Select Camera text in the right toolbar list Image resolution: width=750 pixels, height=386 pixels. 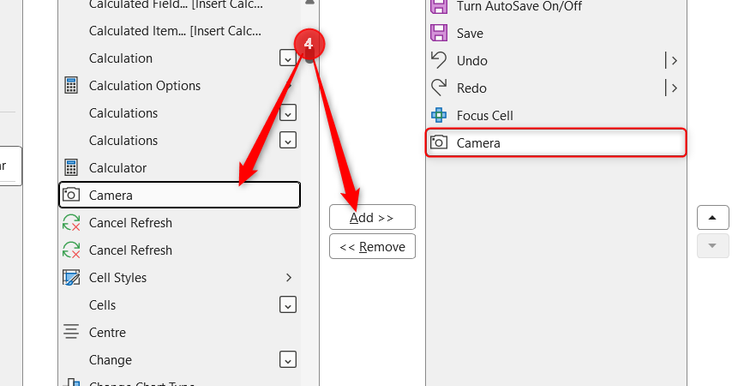coord(478,143)
